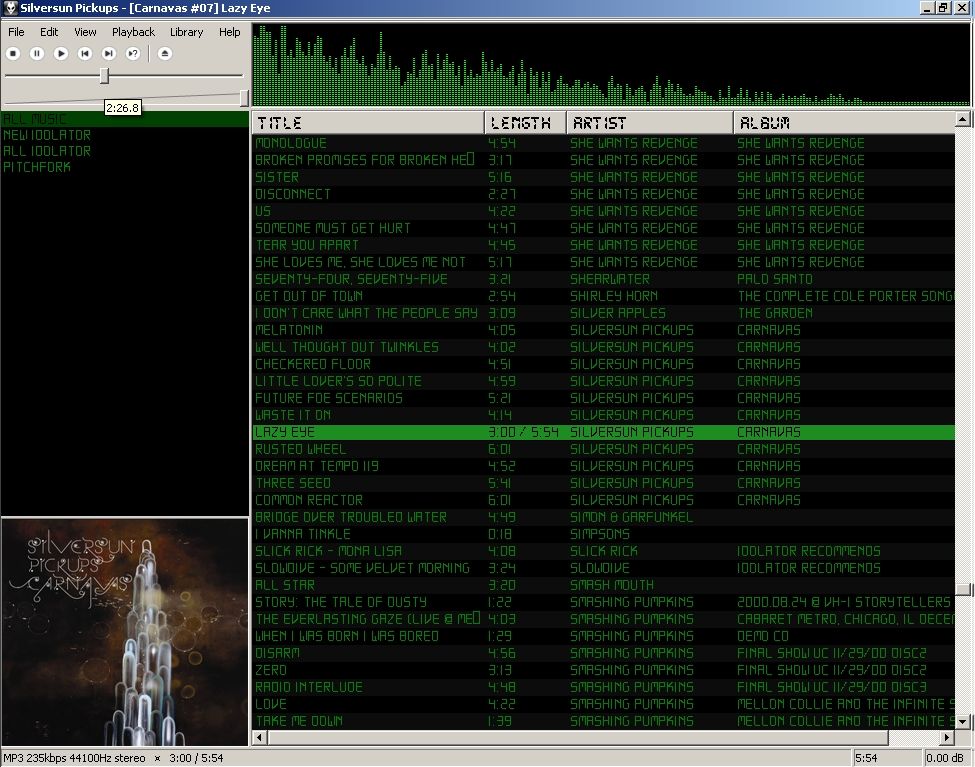Skip to the next track

[109, 53]
